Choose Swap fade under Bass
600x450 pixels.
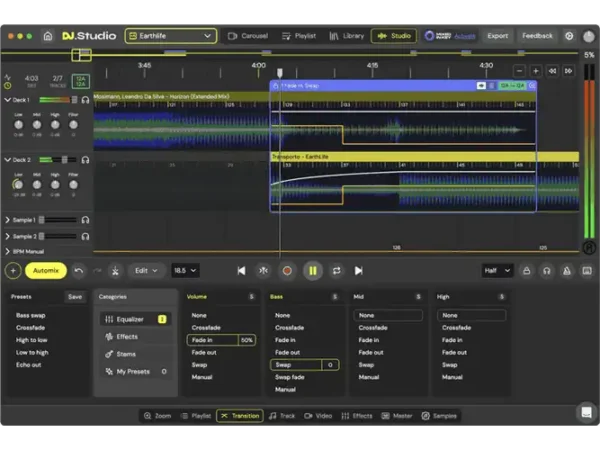pyautogui.click(x=290, y=377)
